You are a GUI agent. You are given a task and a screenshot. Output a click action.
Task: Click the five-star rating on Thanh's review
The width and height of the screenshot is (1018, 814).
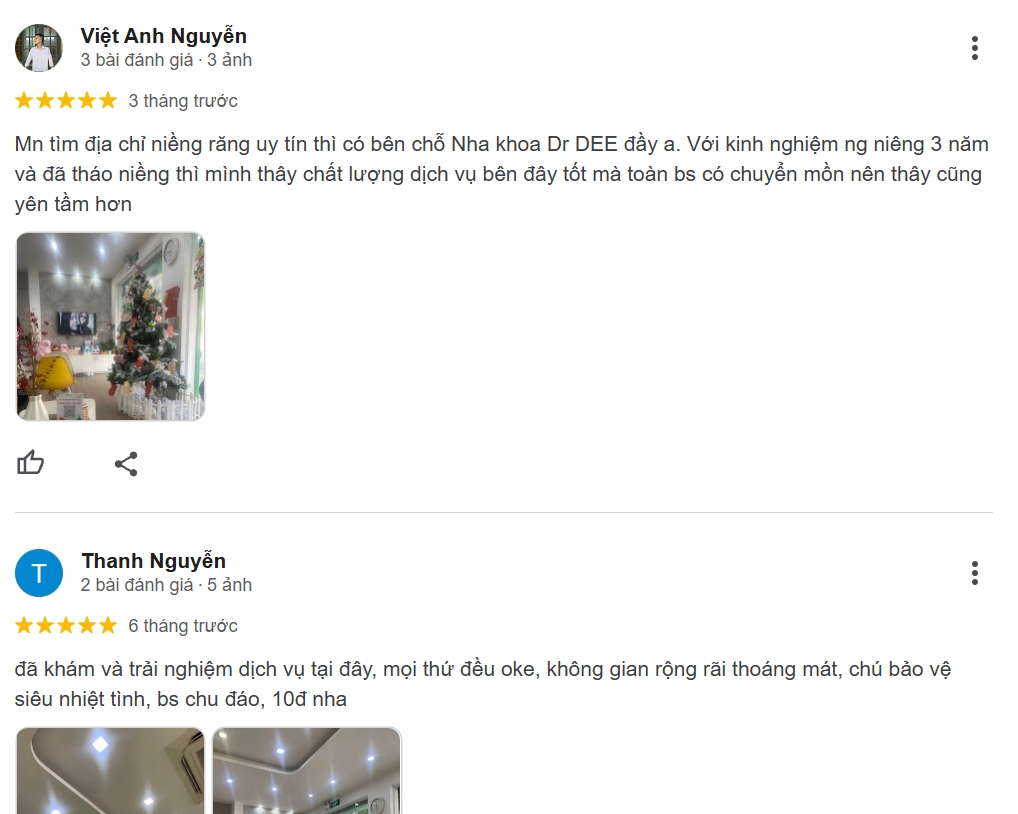click(66, 626)
